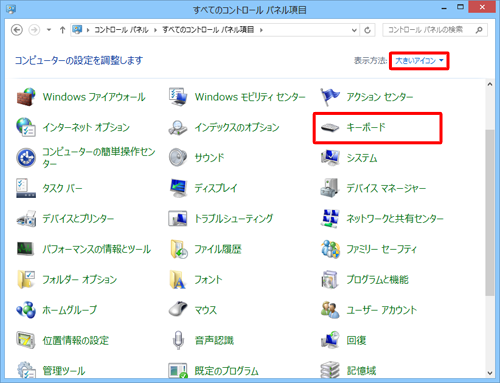
Task: Open the 回復 recovery icon
Action: [x=330, y=340]
